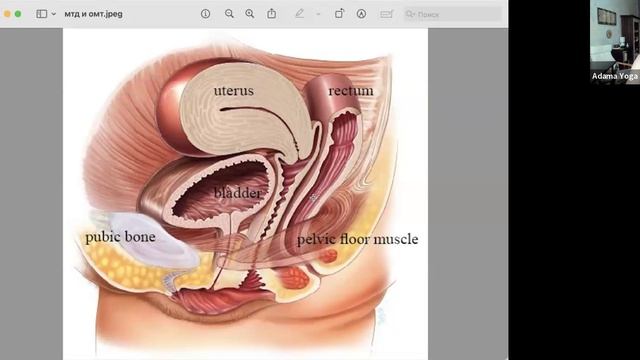Show the Markup toolbar
Viewport: 640px width, 360px height.
(361, 14)
